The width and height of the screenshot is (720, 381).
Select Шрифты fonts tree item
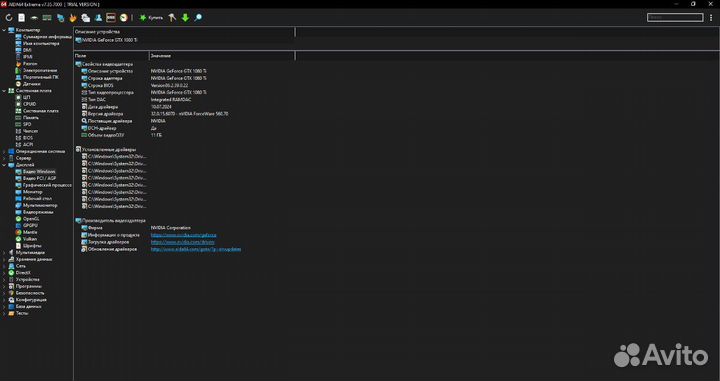point(28,246)
